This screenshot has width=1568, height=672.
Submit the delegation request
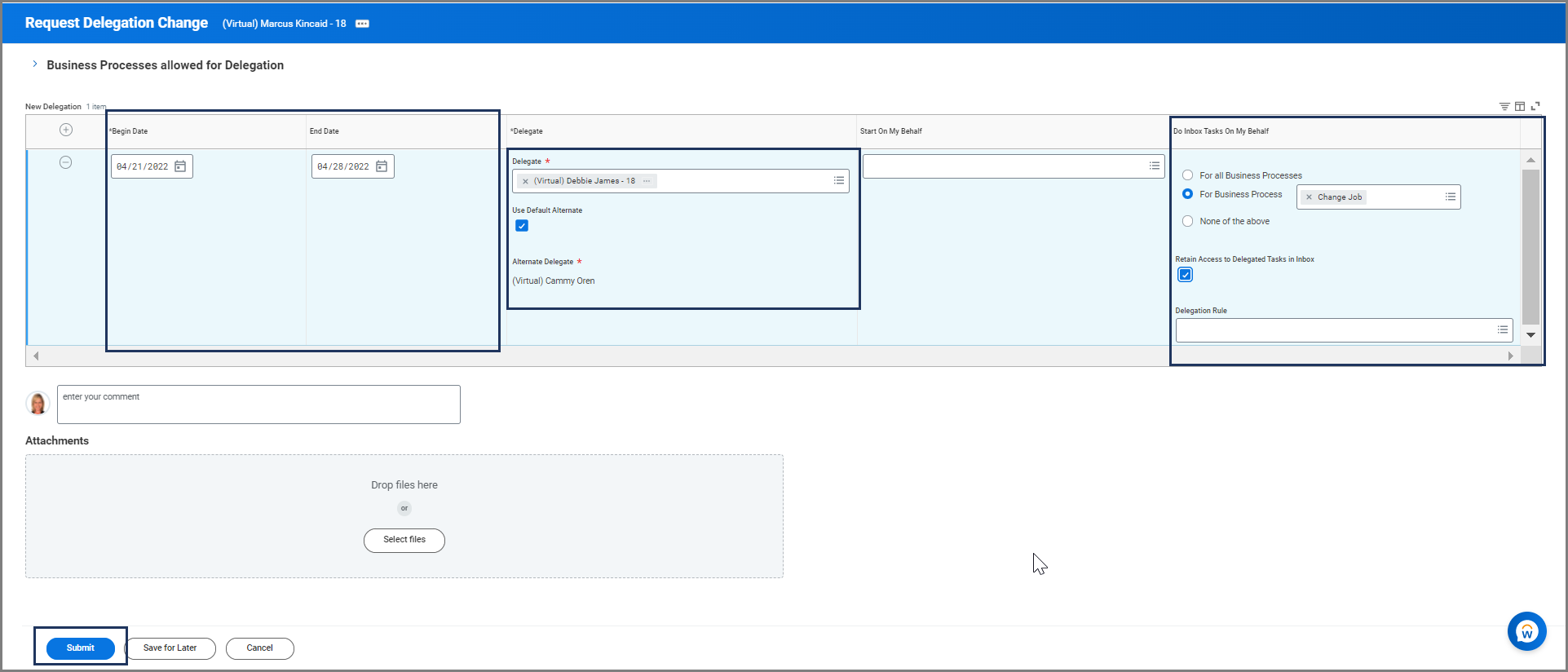pos(80,648)
